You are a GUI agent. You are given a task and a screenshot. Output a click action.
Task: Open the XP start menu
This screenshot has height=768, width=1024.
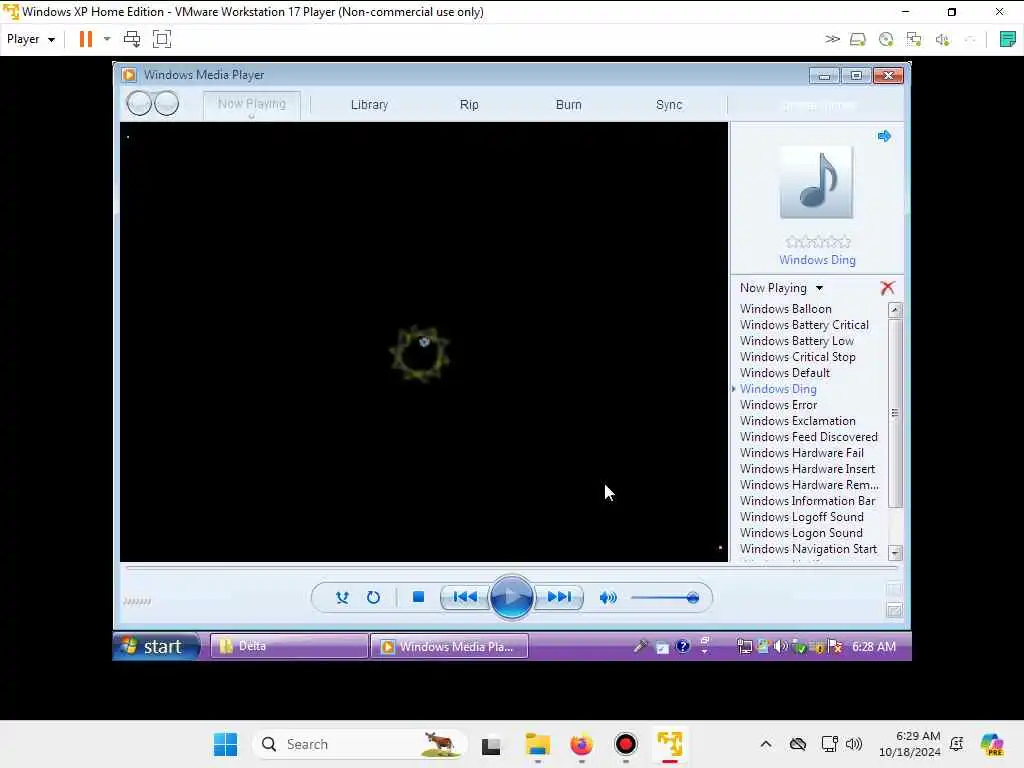coord(156,647)
